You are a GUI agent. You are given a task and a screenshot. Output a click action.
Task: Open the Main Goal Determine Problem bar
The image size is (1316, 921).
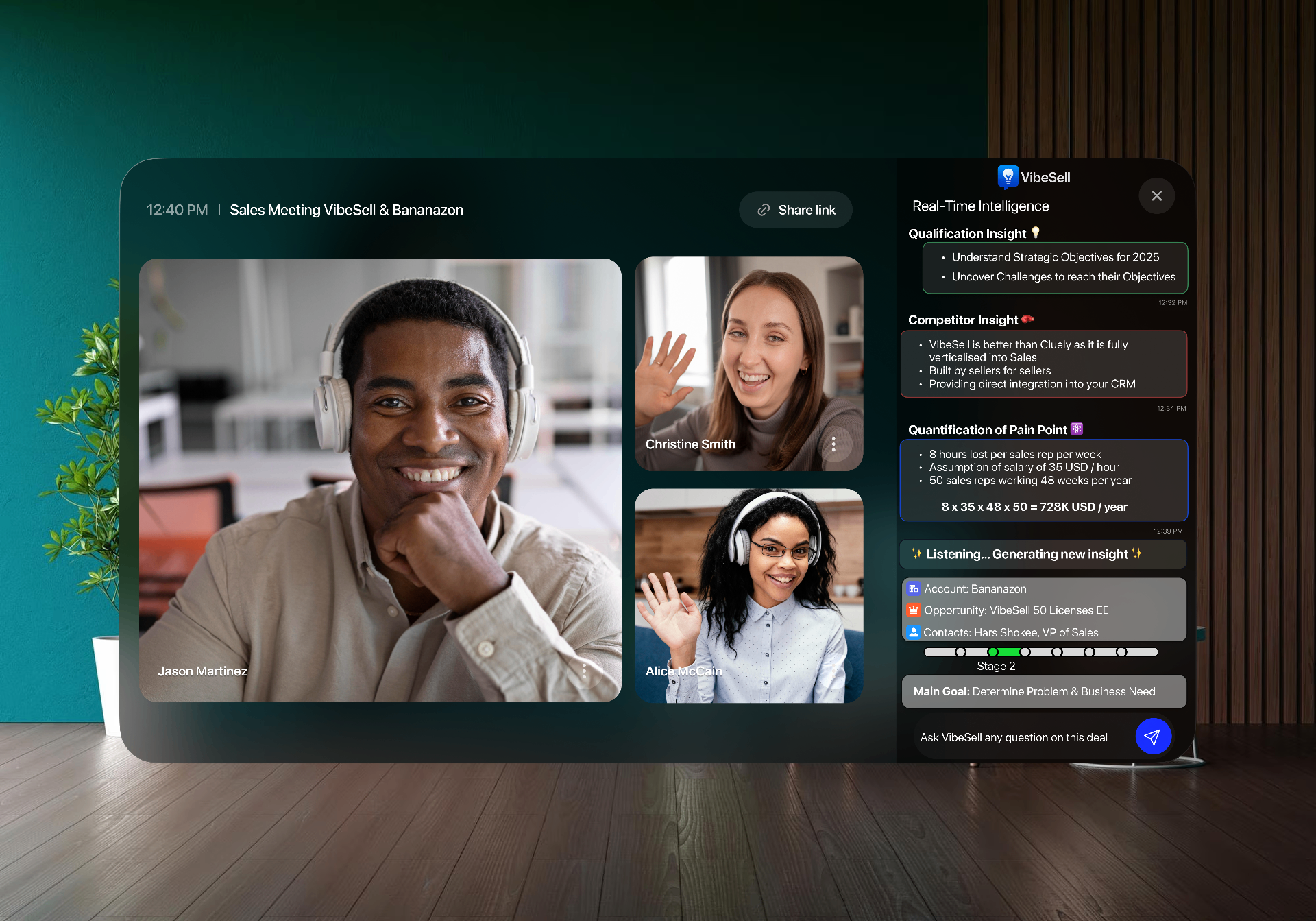coord(1043,691)
